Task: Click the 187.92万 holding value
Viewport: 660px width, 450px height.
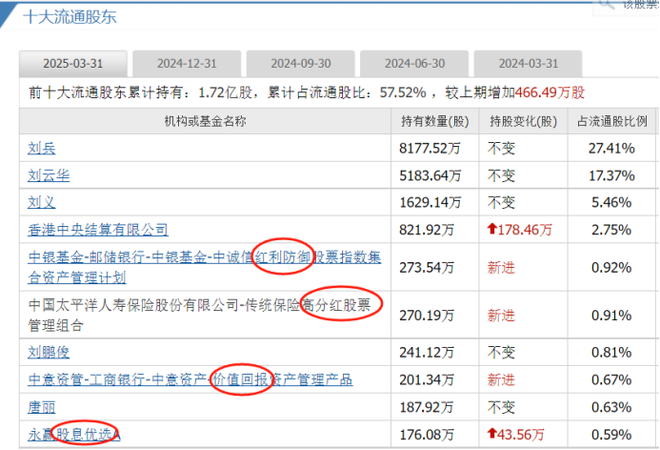Action: tap(426, 407)
